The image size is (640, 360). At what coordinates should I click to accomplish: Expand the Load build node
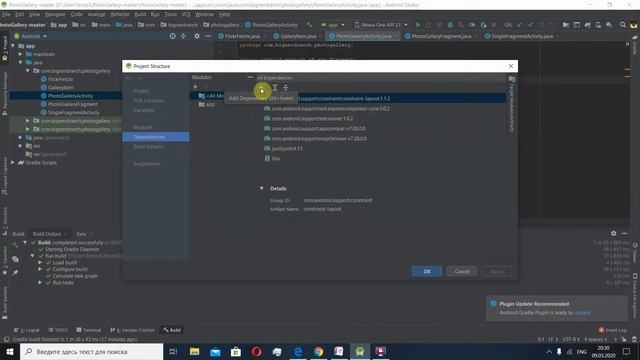(40, 263)
